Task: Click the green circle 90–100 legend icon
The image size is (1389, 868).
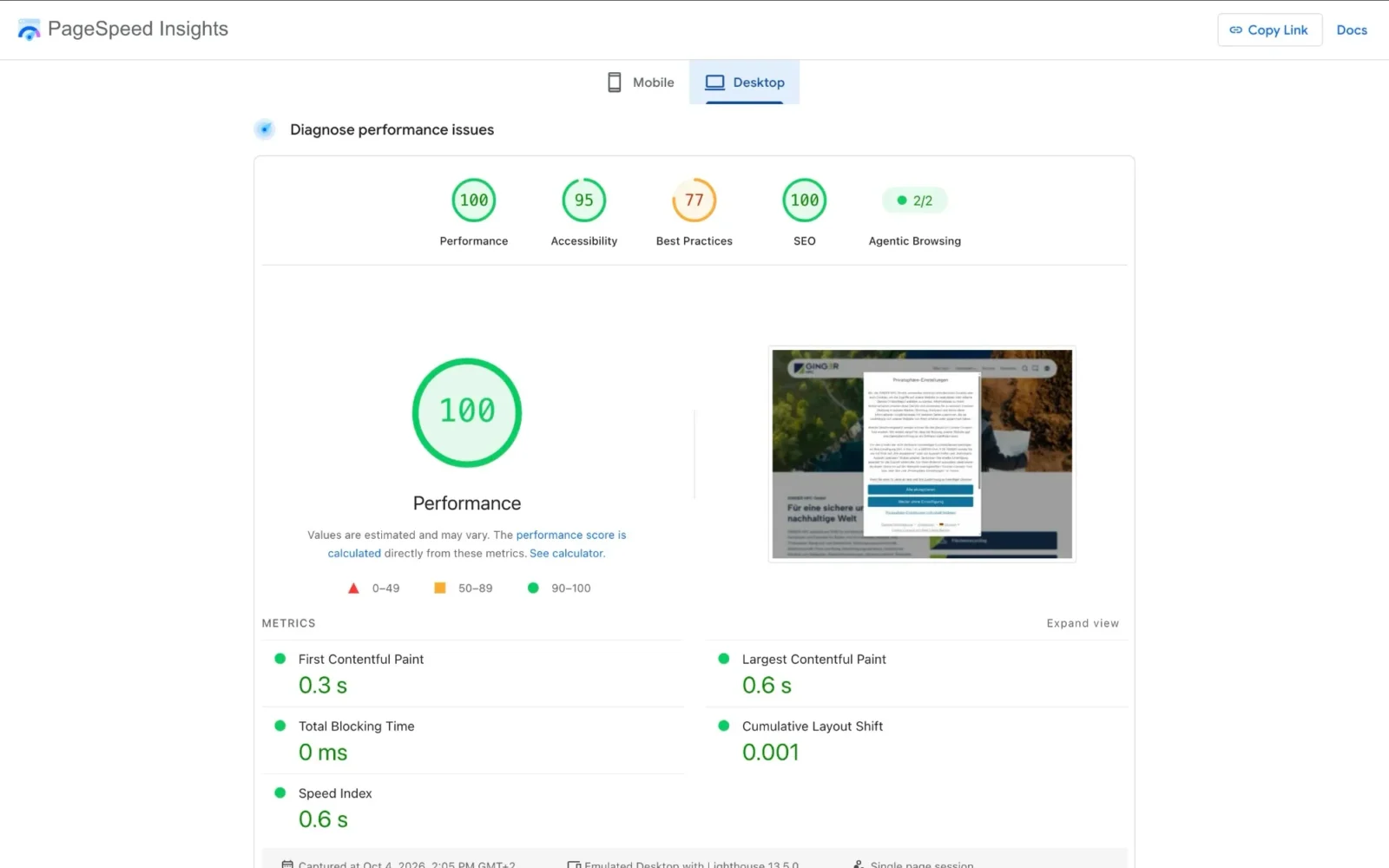Action: point(533,589)
